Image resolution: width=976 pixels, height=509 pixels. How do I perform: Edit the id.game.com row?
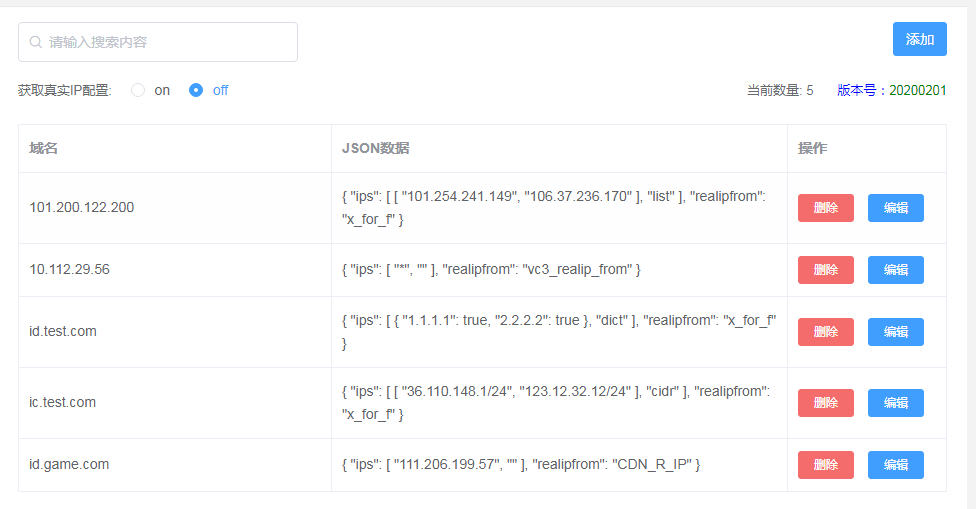tap(896, 465)
